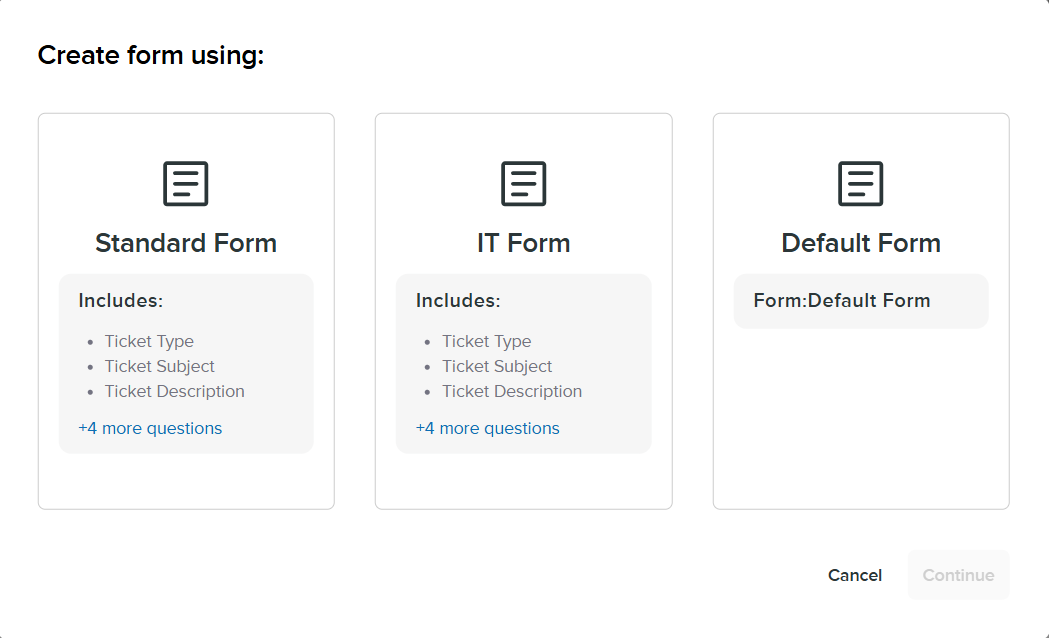Screen dimensions: 1049x638
Task: Click the IT Form document icon
Action: [523, 184]
